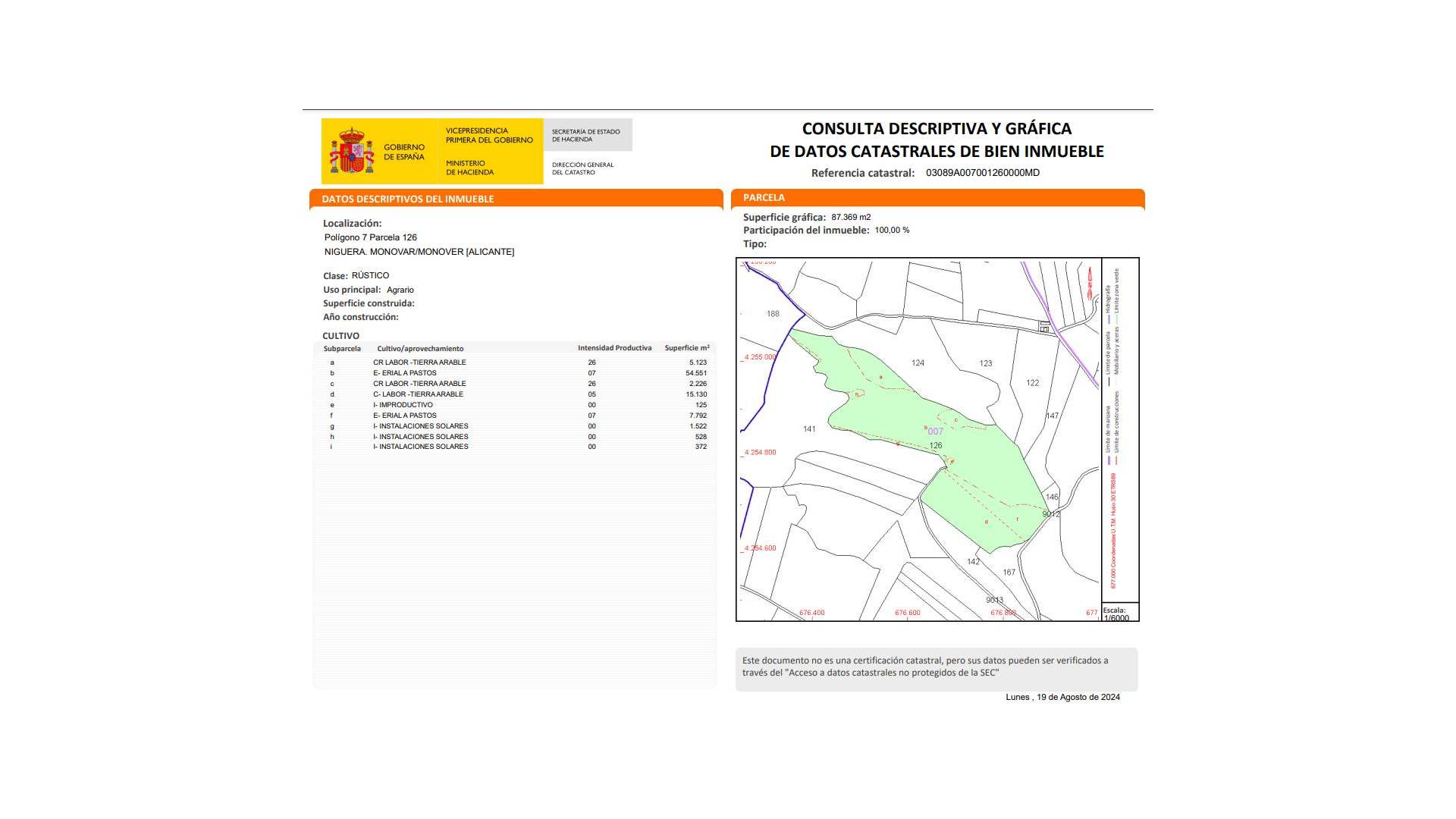Click the cadastral reference number 03089A007001260000MD

coord(982,173)
